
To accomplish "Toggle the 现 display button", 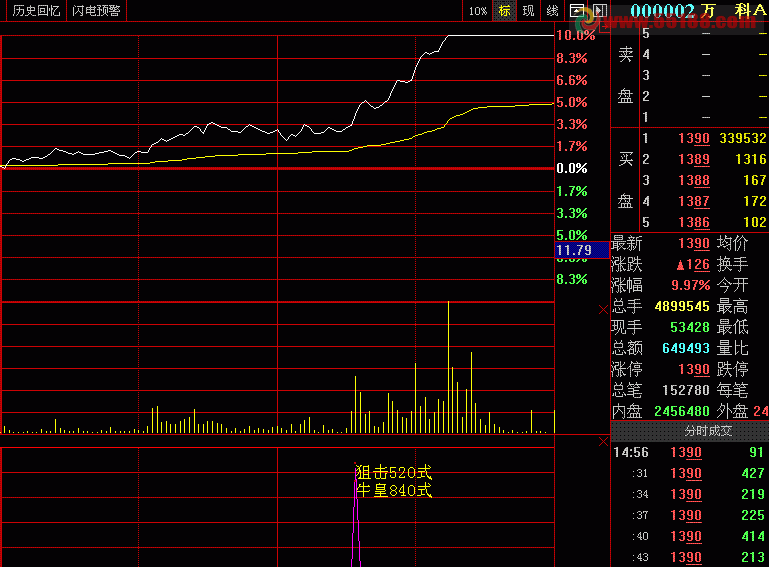I will tap(528, 11).
